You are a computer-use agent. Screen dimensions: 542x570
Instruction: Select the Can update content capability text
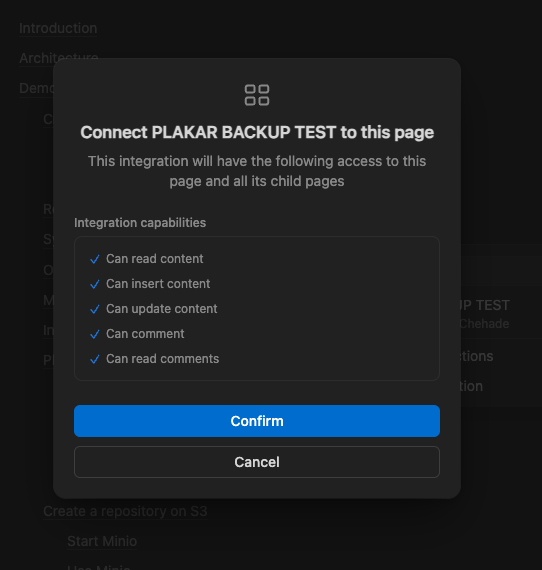pyautogui.click(x=162, y=309)
